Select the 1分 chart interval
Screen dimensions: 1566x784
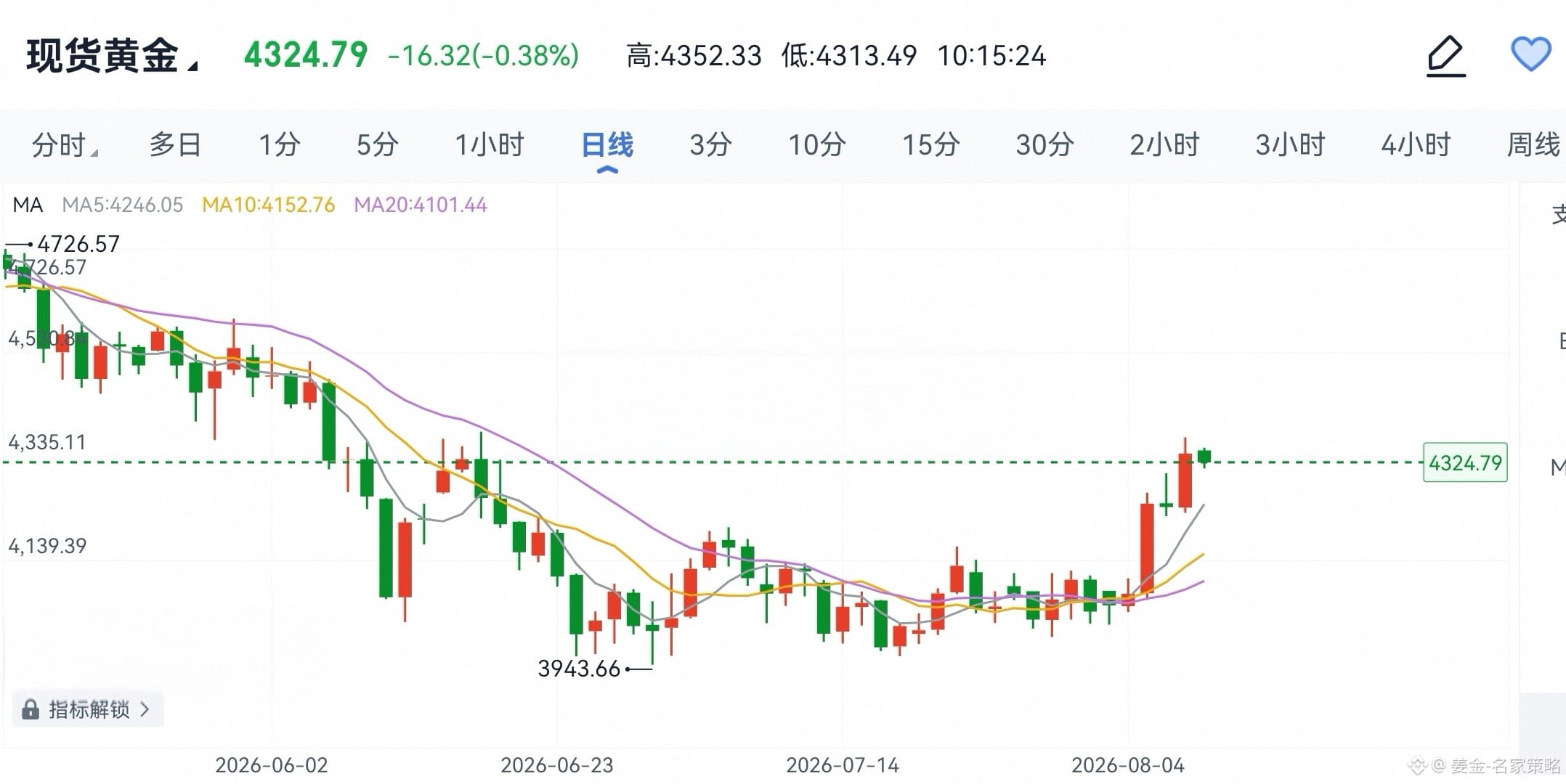[x=280, y=144]
